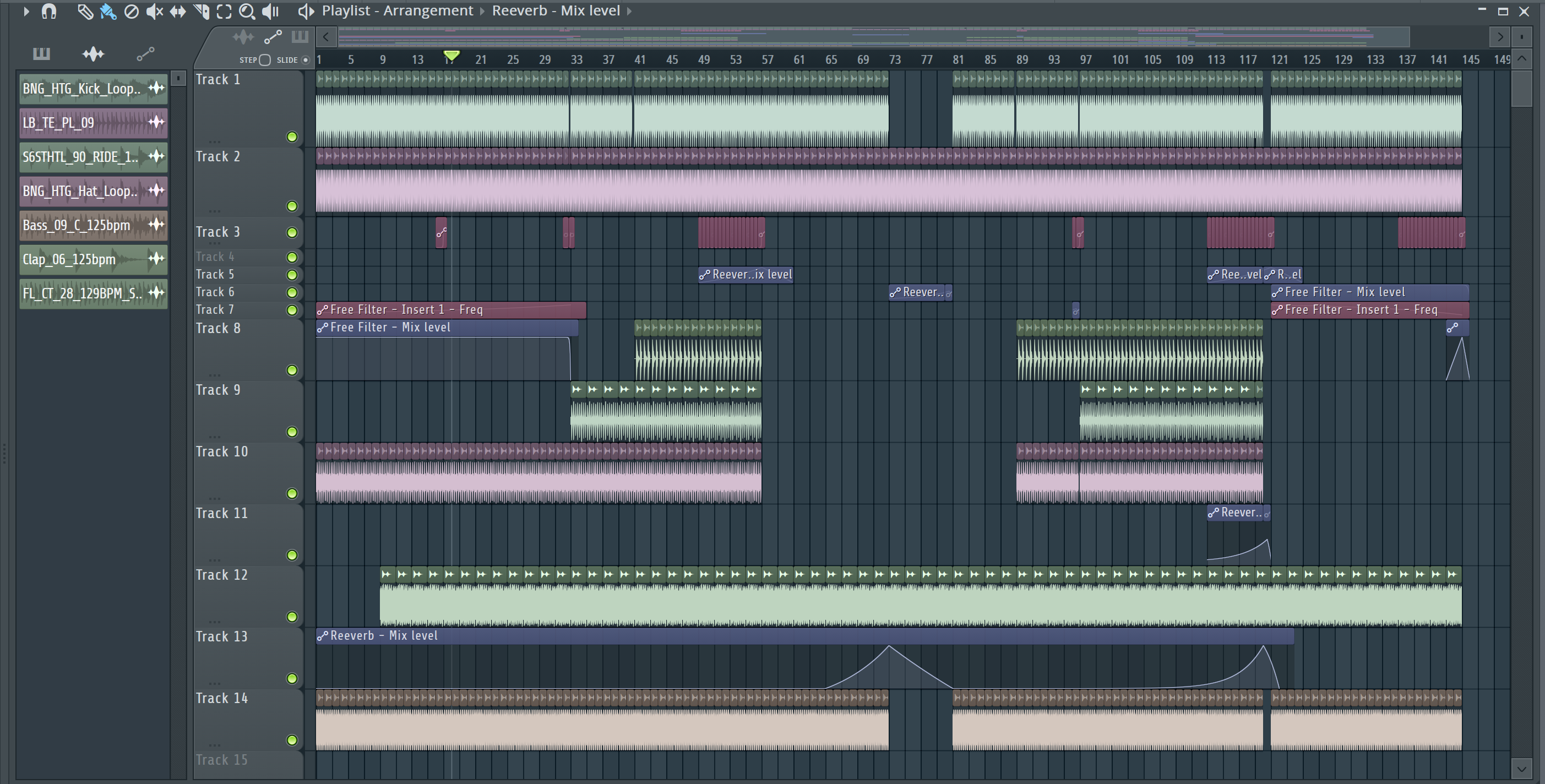Click the small dot button top right corner
Viewport: 1545px width, 784px height.
pyautogui.click(x=1522, y=37)
